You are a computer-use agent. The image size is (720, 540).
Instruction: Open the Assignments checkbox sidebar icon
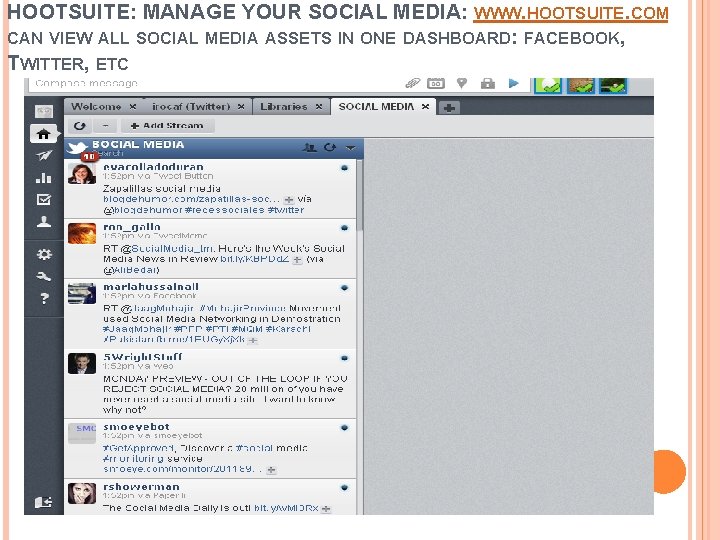(44, 200)
